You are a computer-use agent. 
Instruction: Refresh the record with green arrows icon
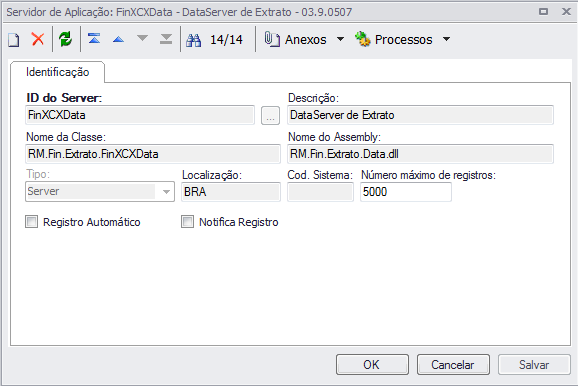(x=66, y=39)
